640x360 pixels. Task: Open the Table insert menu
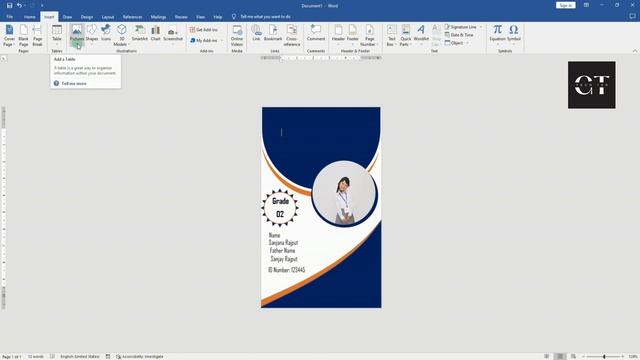[57, 35]
